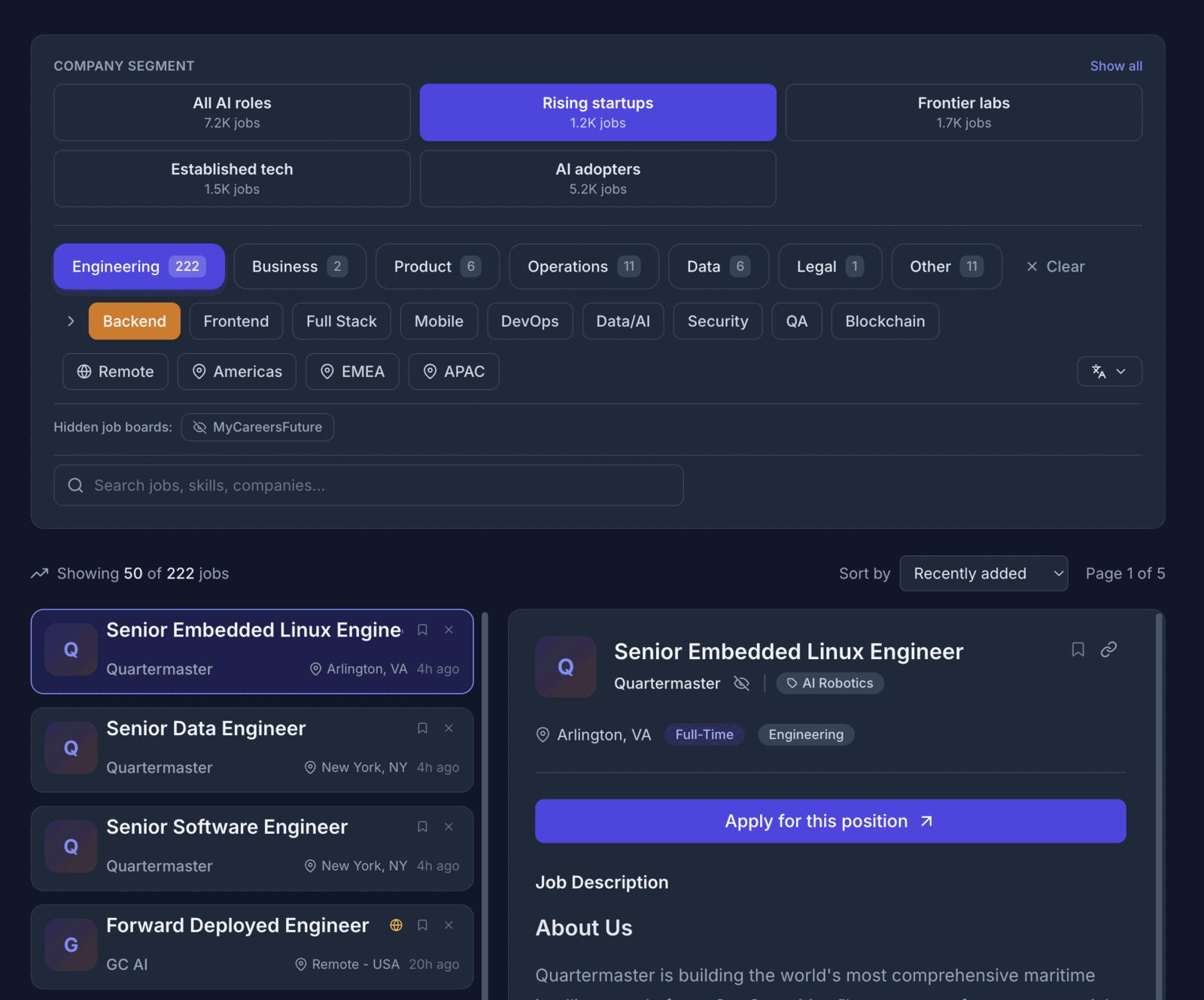
Task: Bookmark the Senior Data Engineer job
Action: click(422, 728)
